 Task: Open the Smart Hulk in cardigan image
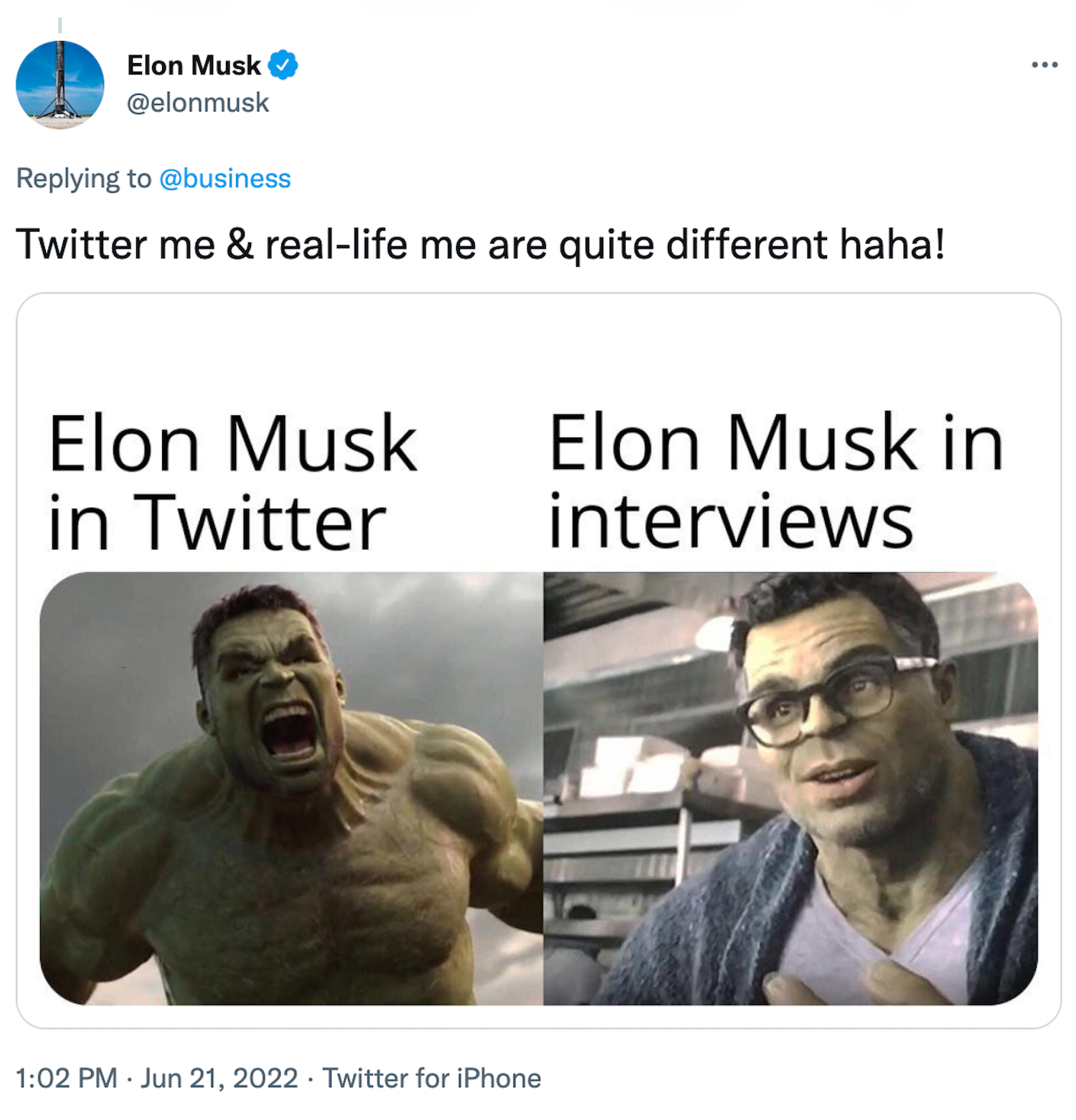coord(791,789)
